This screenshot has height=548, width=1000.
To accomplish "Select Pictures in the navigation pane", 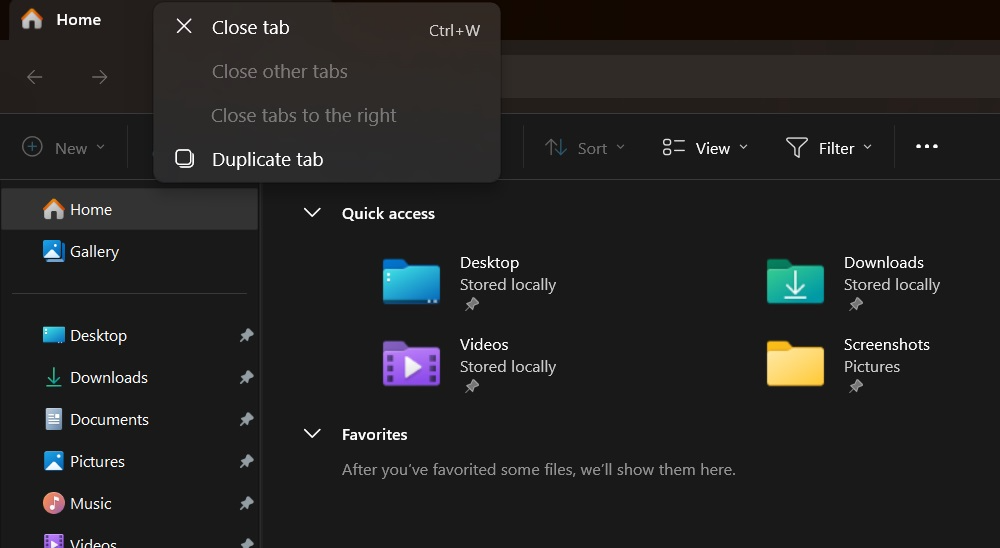I will point(97,462).
